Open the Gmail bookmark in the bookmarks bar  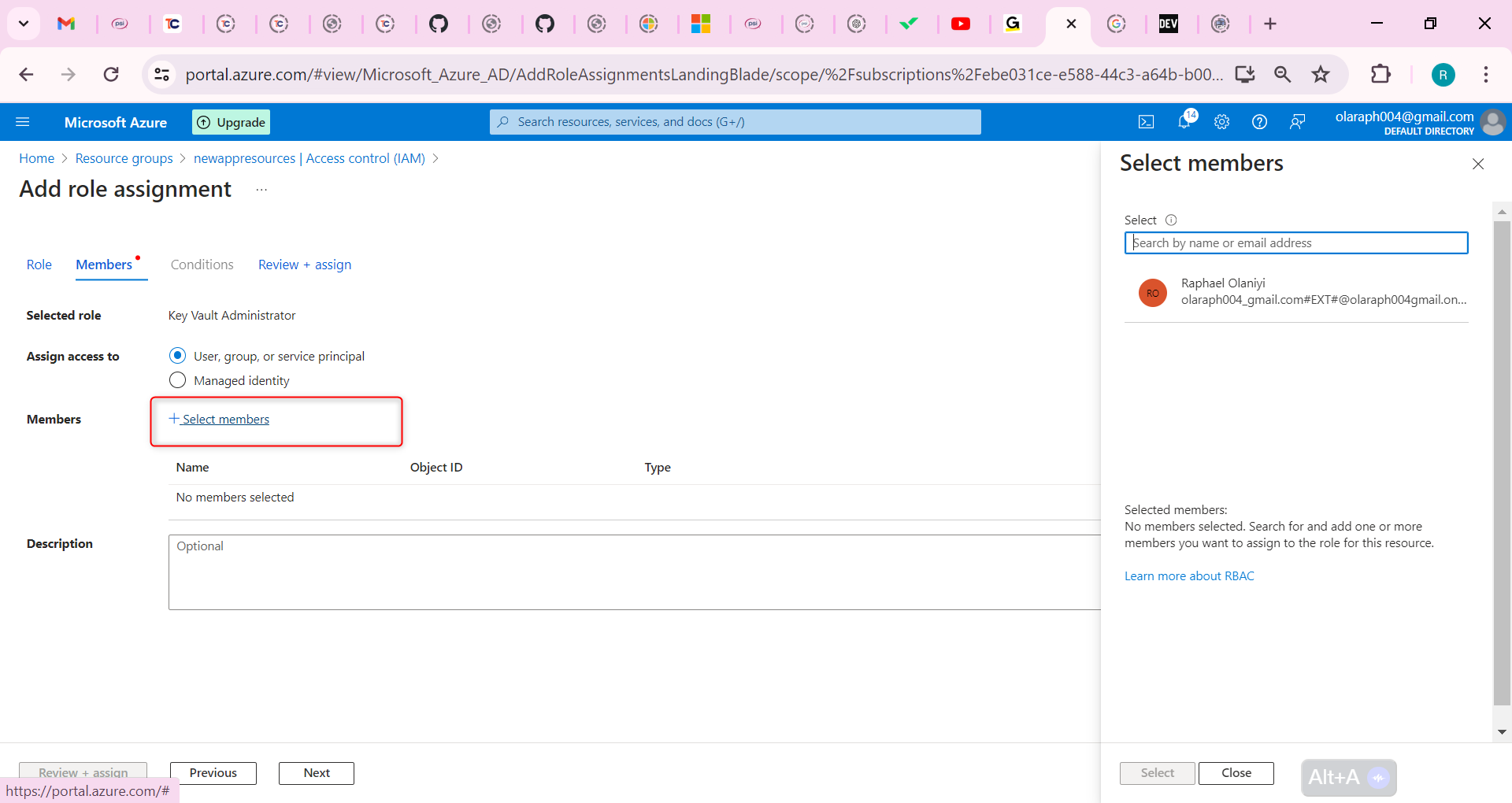coord(67,24)
